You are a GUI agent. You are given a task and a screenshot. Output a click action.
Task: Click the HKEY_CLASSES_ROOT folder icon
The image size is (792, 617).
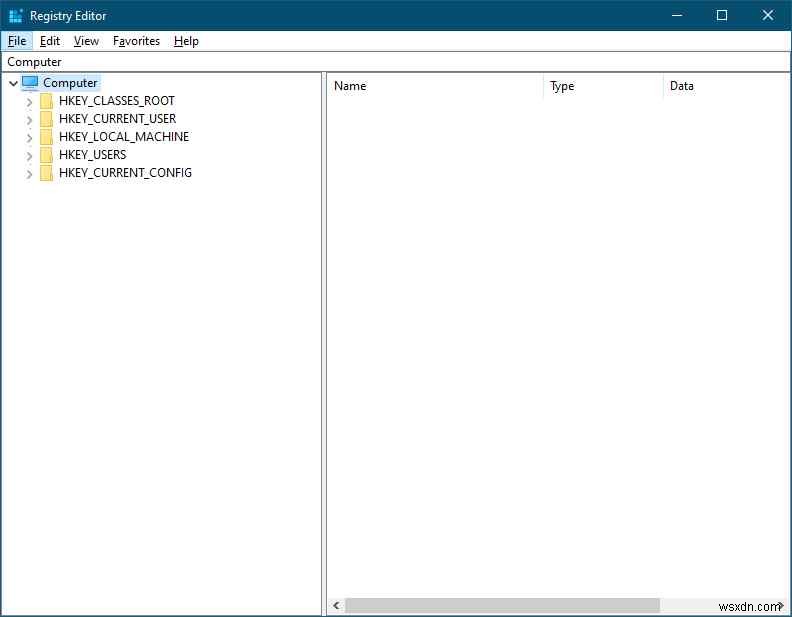[x=46, y=101]
